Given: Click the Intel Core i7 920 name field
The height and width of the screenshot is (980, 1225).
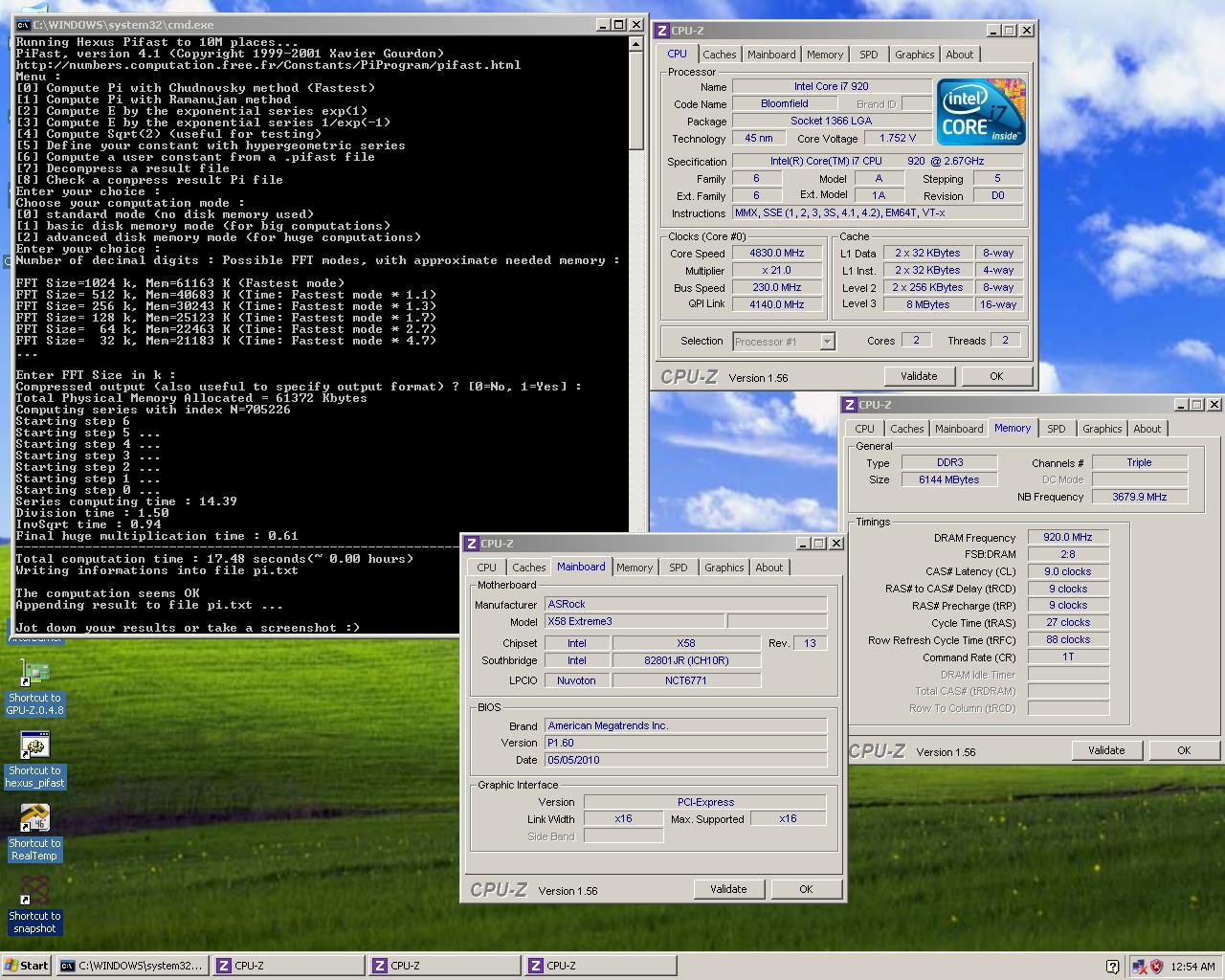Looking at the screenshot, I should pos(832,86).
